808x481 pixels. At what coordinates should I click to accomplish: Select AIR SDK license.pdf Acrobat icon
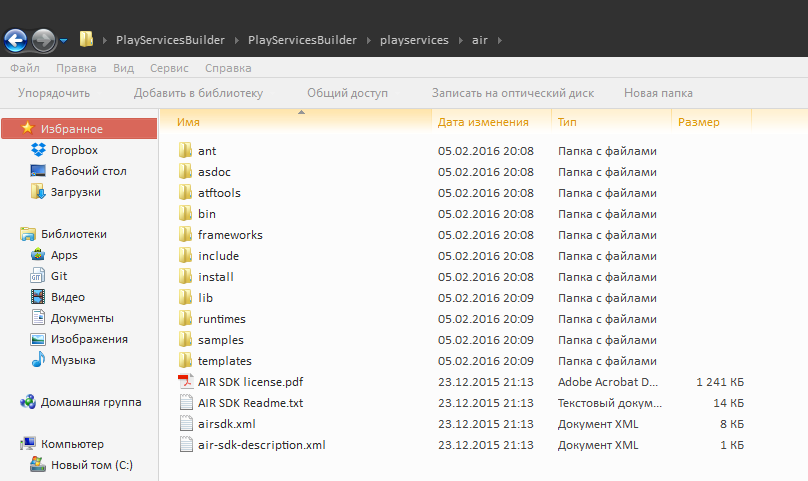tap(186, 382)
